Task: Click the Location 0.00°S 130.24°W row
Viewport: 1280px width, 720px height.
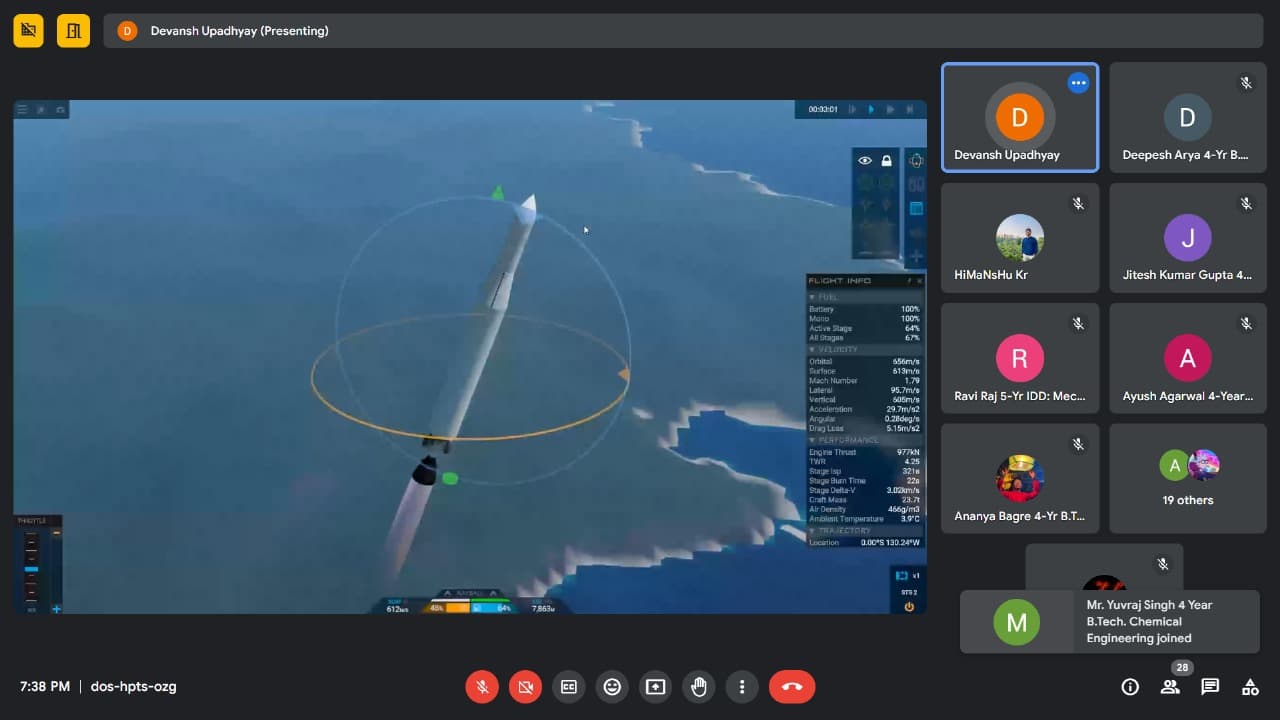Action: pyautogui.click(x=865, y=542)
